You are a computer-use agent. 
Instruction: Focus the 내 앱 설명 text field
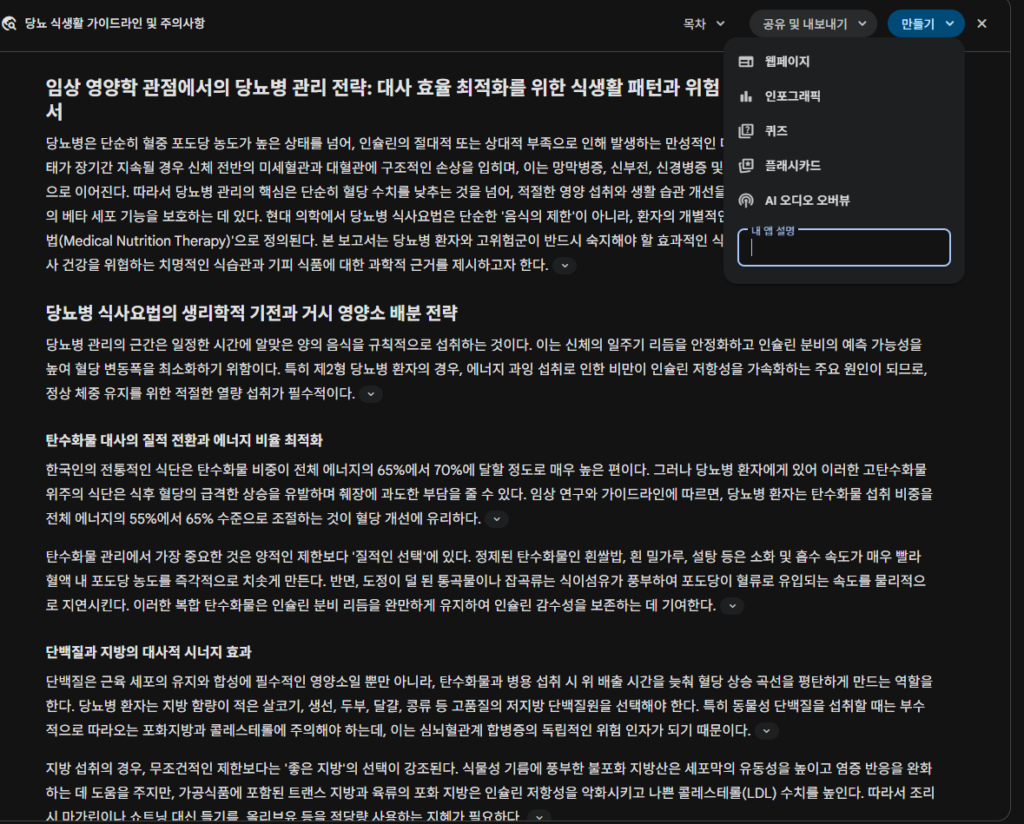843,250
